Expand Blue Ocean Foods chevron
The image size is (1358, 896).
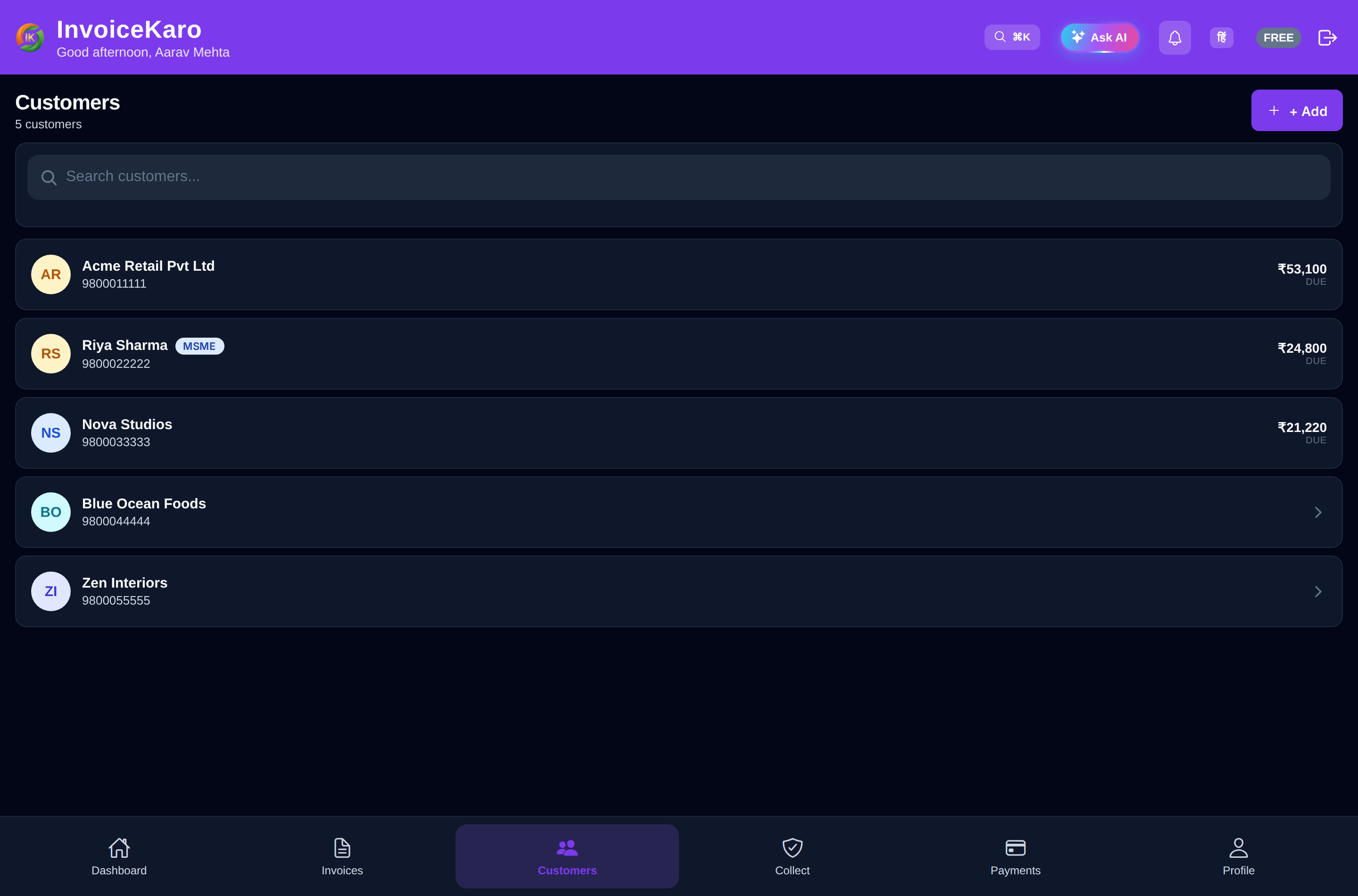(1318, 512)
